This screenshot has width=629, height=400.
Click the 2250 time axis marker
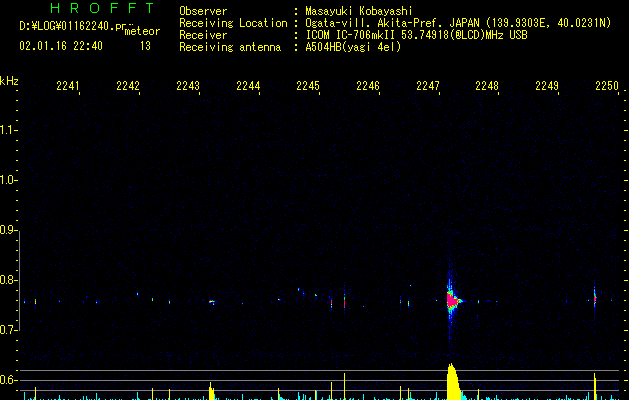(607, 86)
